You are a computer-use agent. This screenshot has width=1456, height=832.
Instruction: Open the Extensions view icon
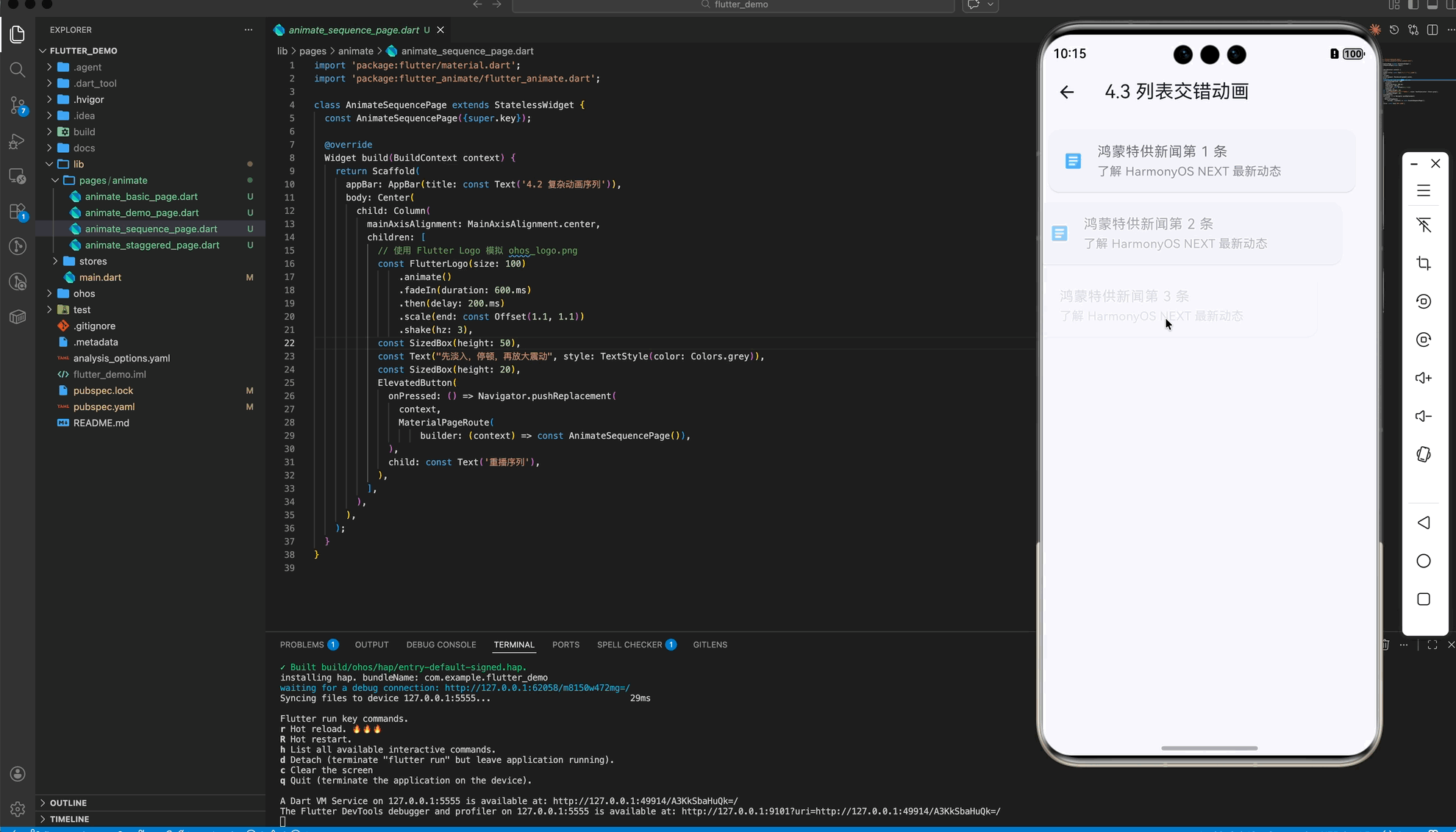pyautogui.click(x=18, y=211)
